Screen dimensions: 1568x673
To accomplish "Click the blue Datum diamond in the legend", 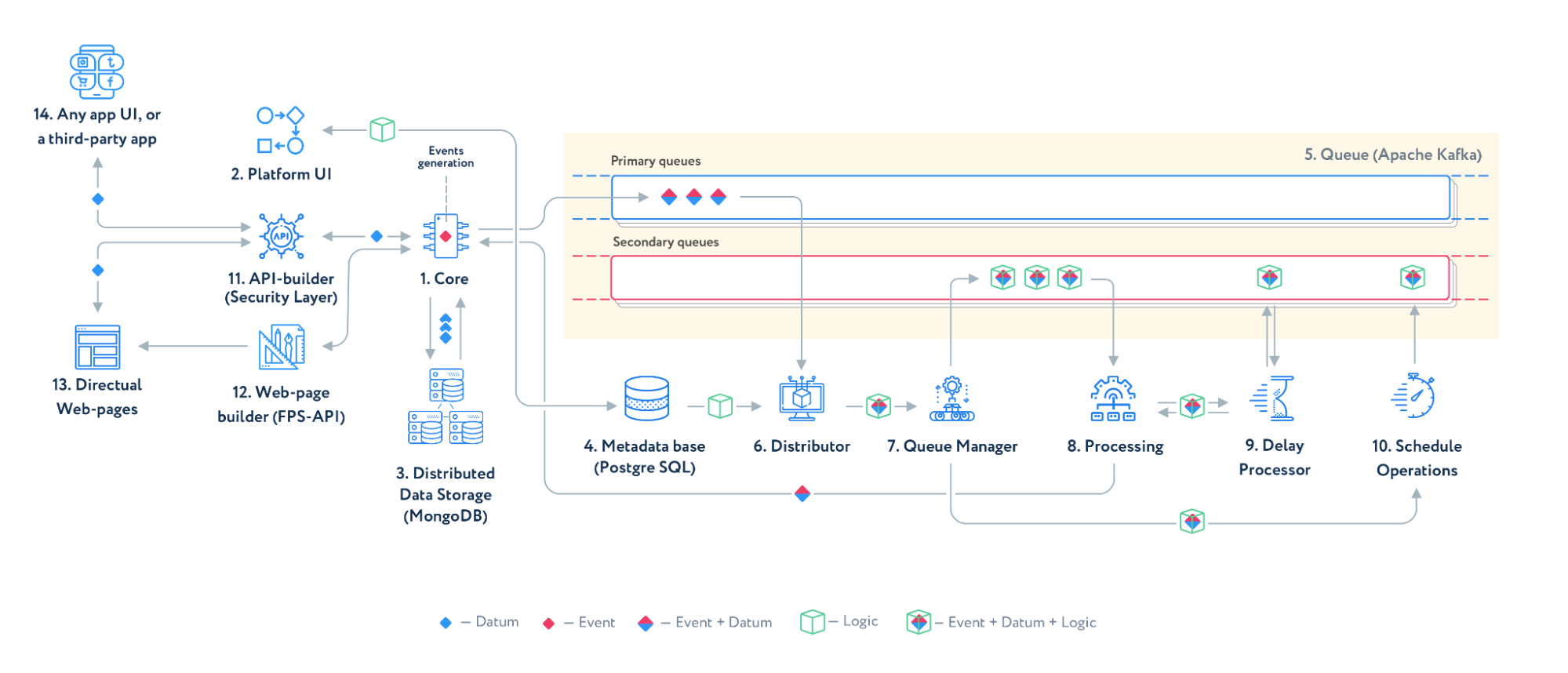I will point(446,623).
